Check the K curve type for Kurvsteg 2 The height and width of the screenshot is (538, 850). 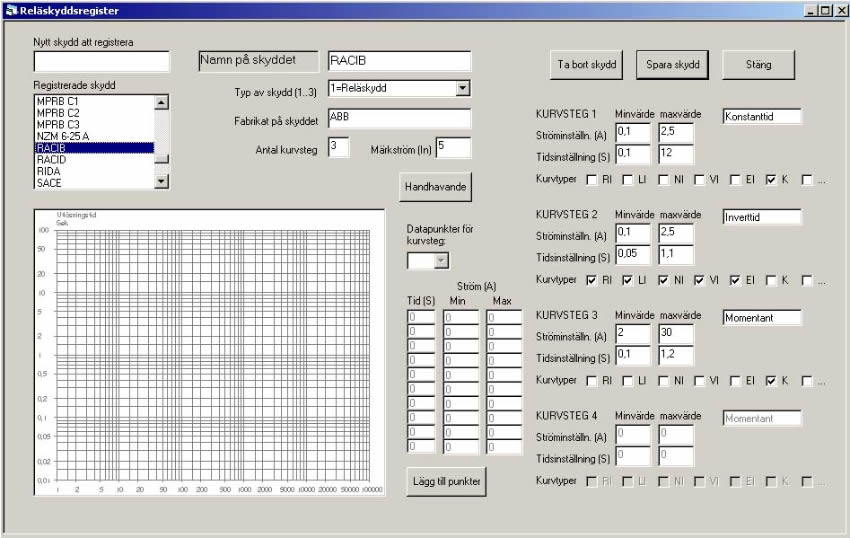(772, 280)
